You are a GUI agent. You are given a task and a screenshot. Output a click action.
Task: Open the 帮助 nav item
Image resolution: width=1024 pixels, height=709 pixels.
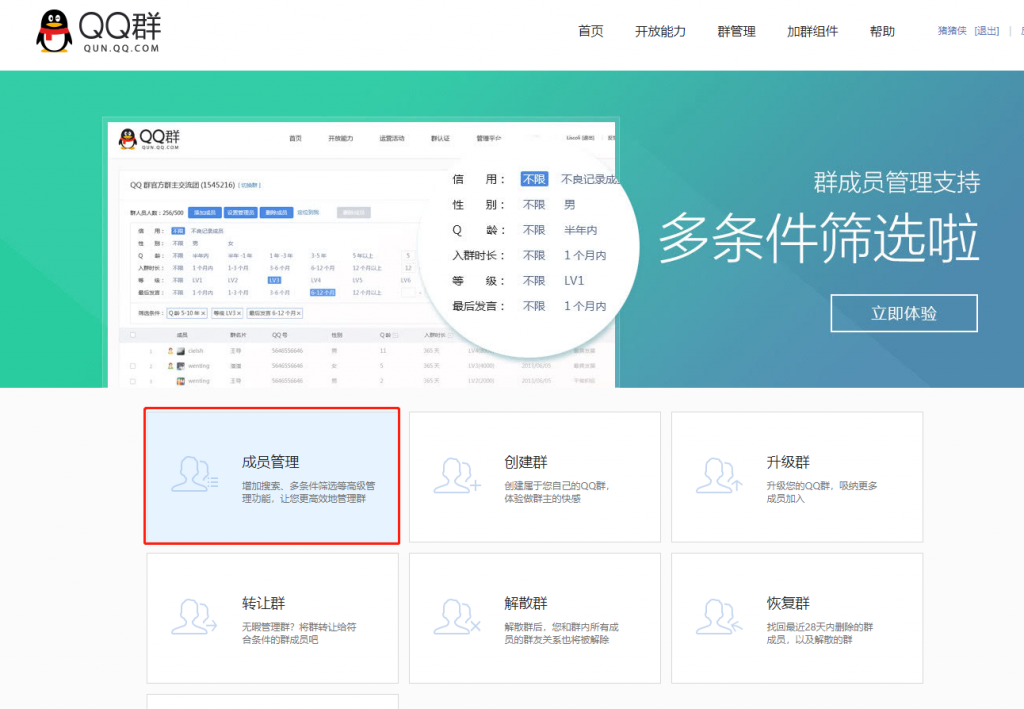882,31
